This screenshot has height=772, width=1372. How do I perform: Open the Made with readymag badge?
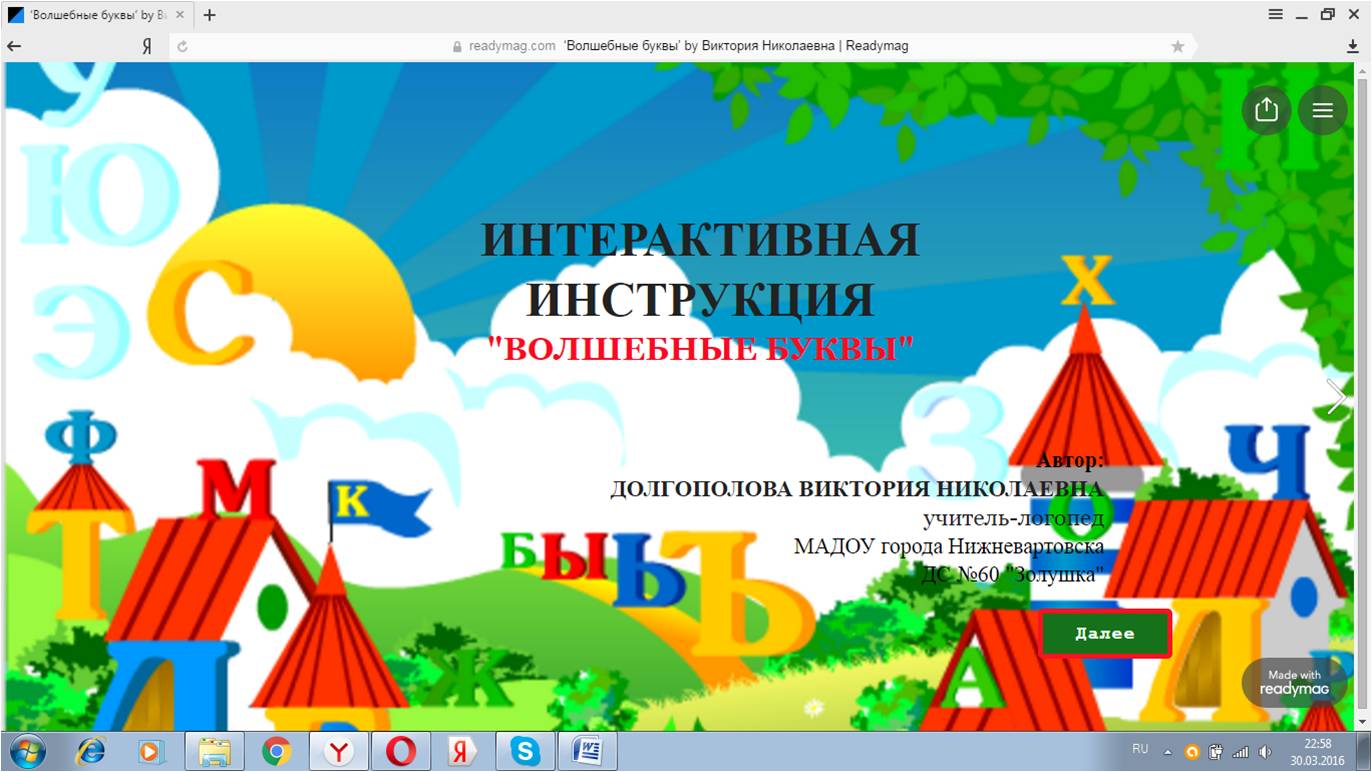click(1294, 682)
